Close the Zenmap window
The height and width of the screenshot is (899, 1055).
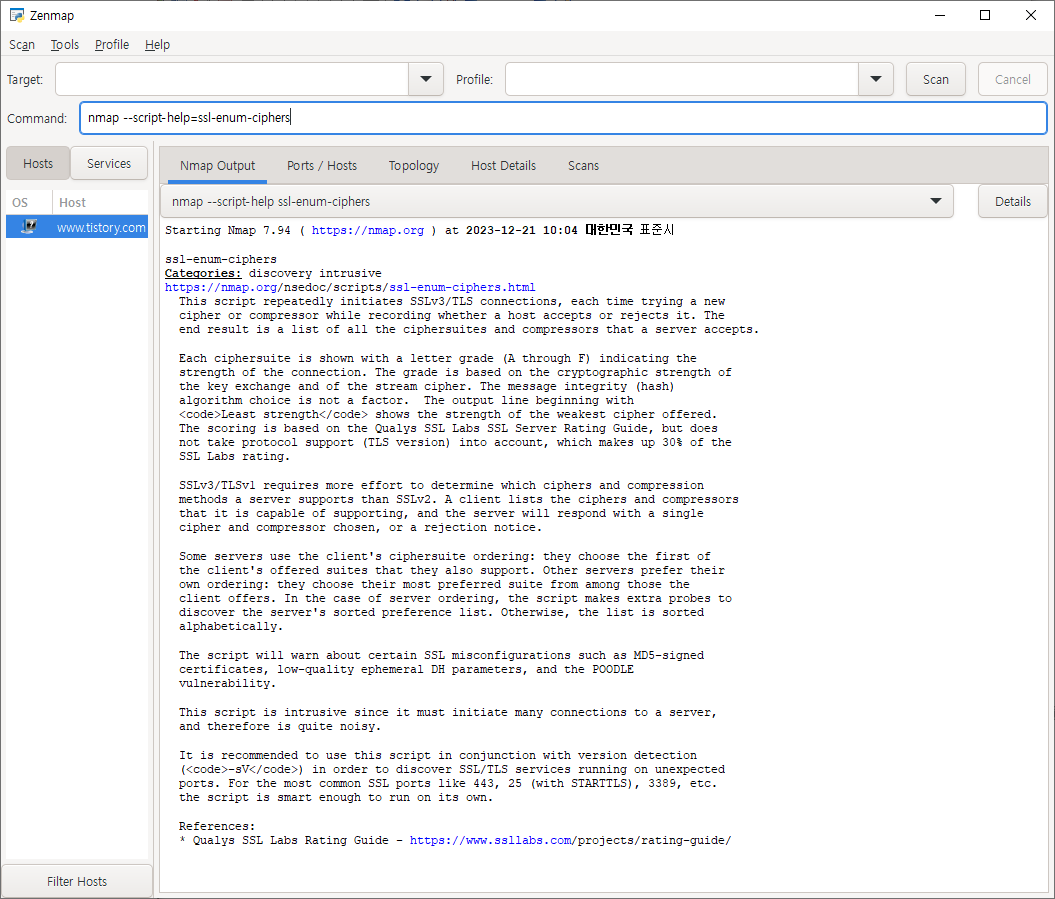tap(1031, 15)
